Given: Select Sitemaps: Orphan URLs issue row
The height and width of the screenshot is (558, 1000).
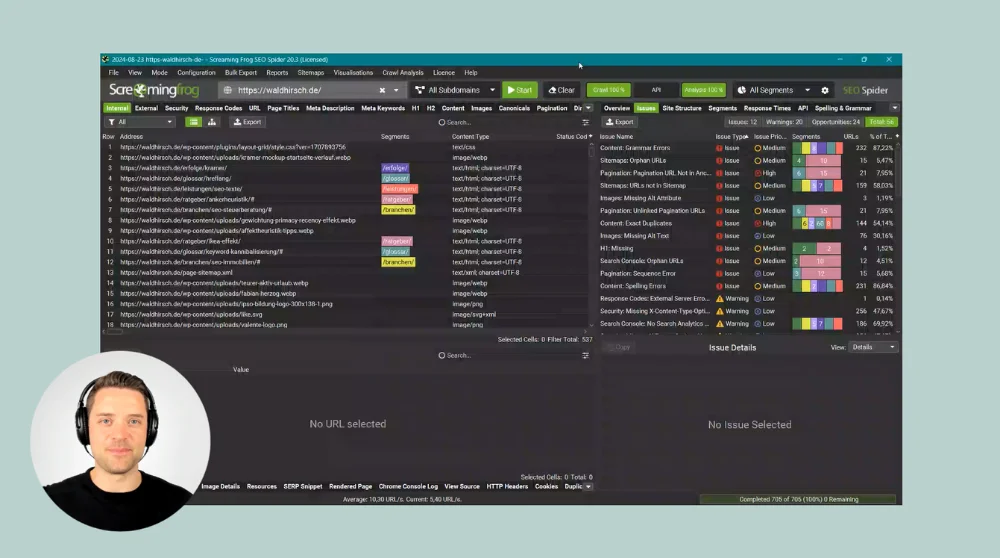Looking at the screenshot, I should point(747,161).
